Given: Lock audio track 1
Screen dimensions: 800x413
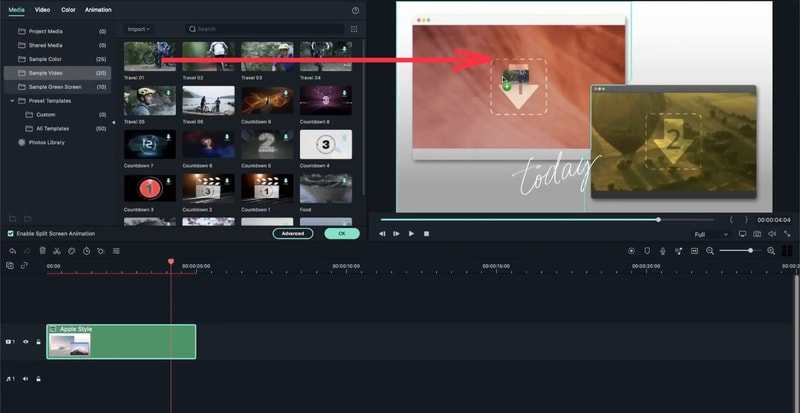Looking at the screenshot, I should coord(38,379).
